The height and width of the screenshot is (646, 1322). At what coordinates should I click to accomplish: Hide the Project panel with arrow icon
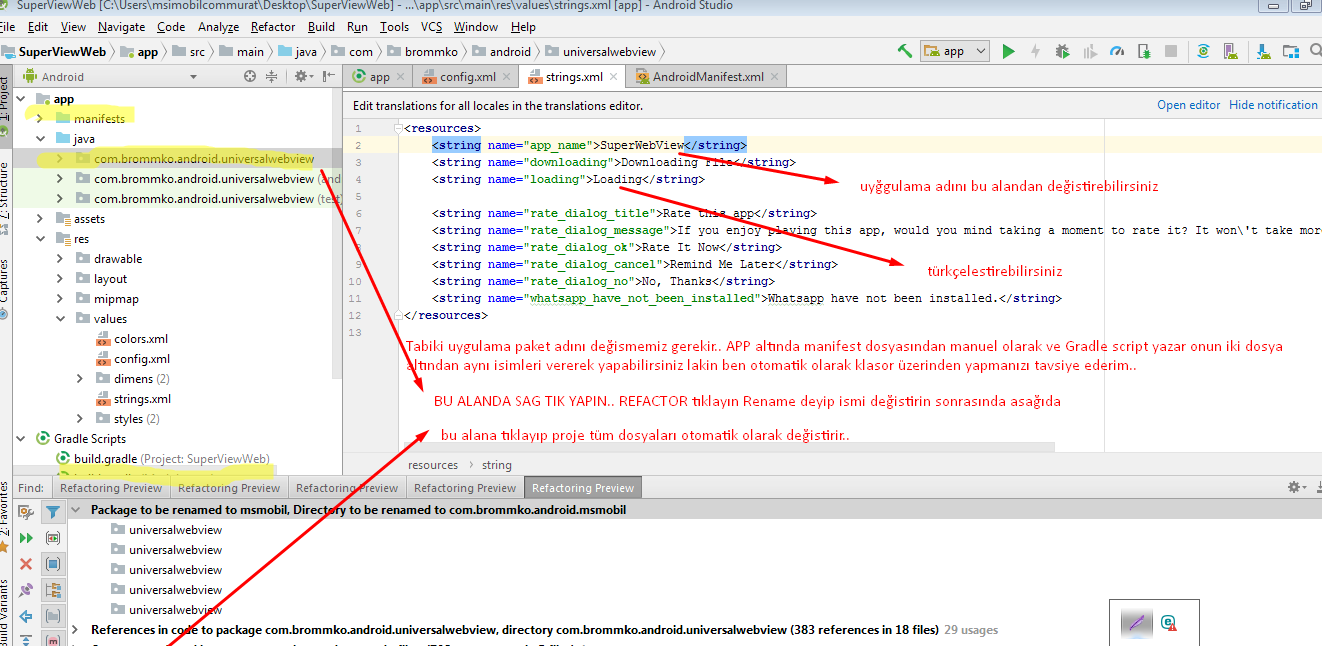pyautogui.click(x=330, y=76)
